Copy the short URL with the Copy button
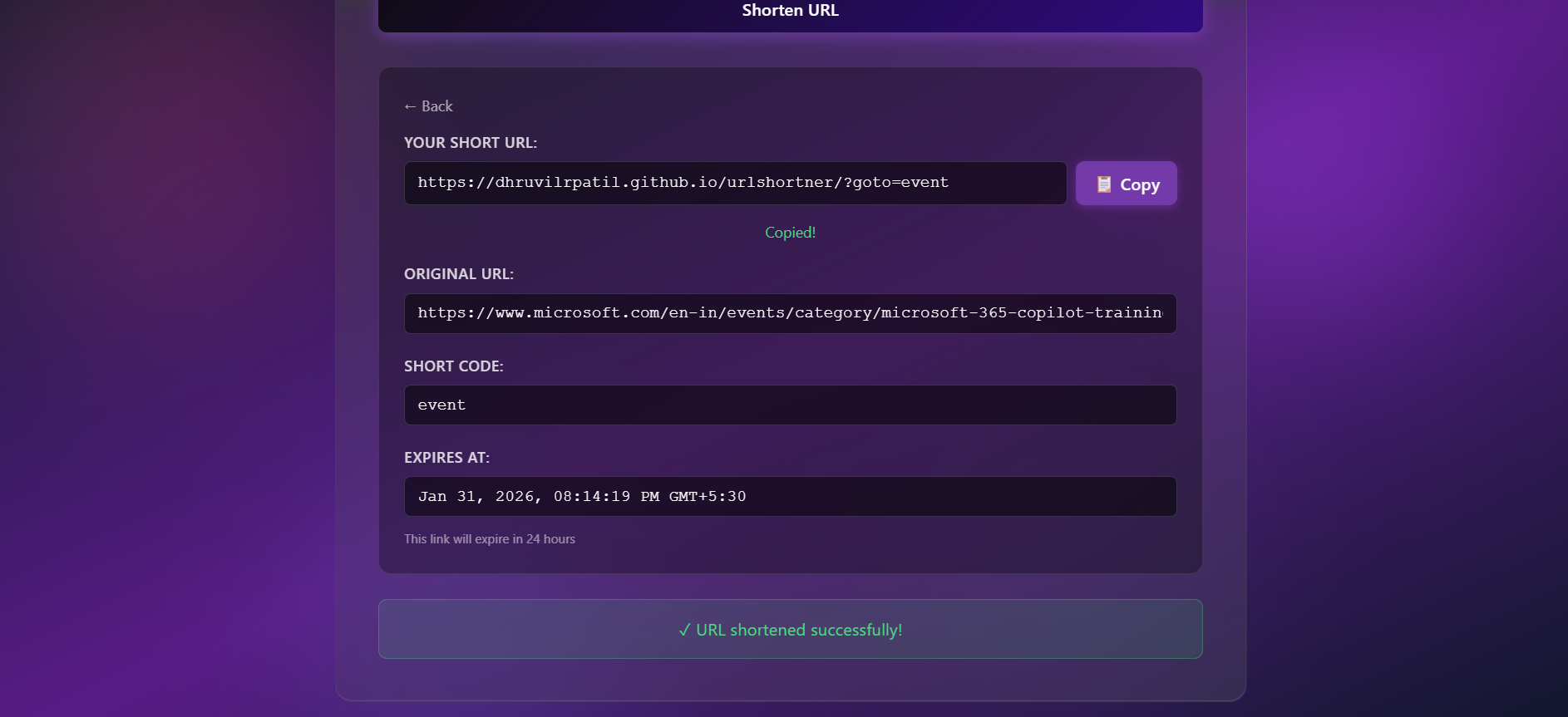1568x717 pixels. (1126, 184)
